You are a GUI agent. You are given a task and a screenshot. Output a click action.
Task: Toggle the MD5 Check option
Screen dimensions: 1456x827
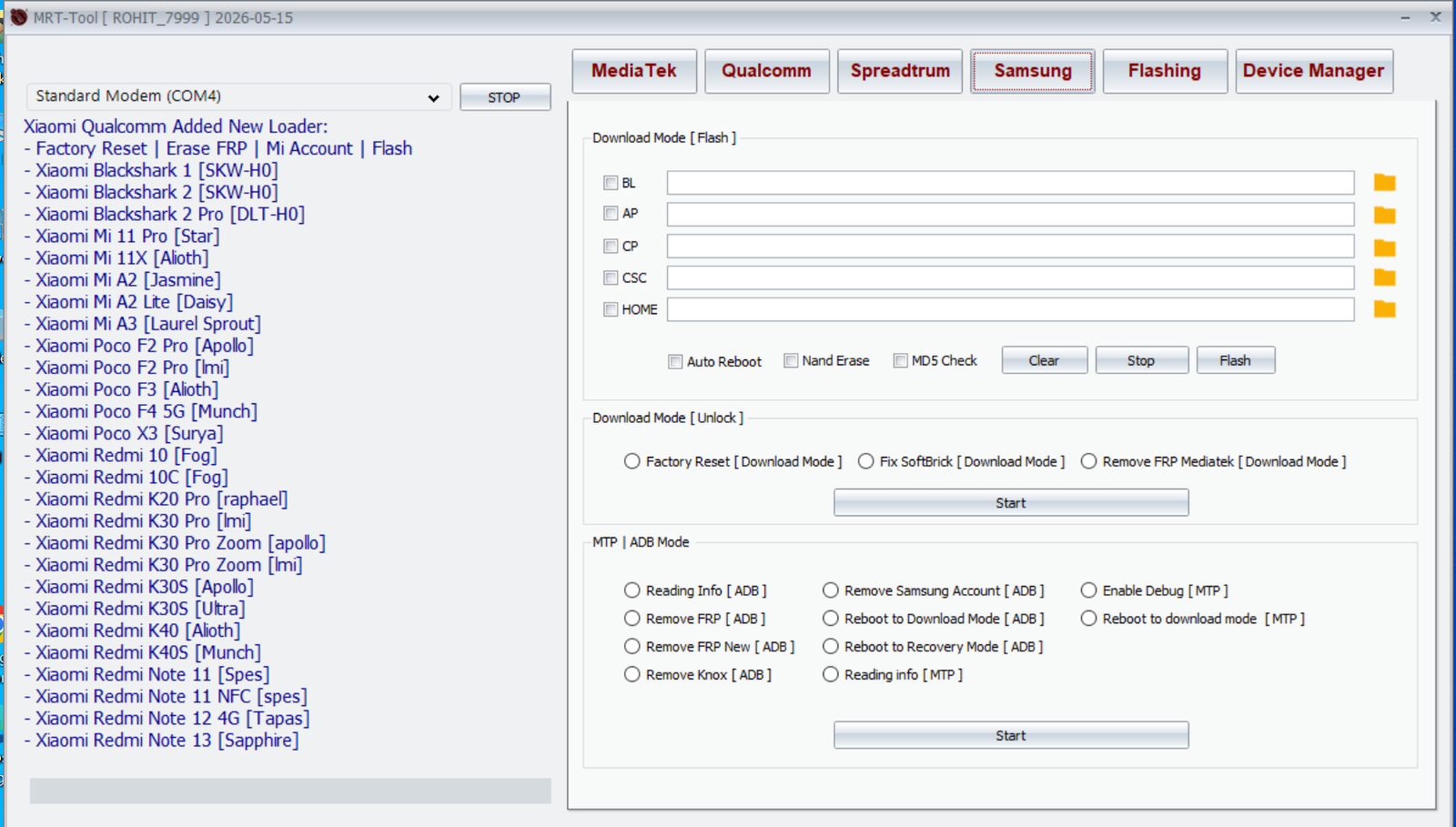900,361
